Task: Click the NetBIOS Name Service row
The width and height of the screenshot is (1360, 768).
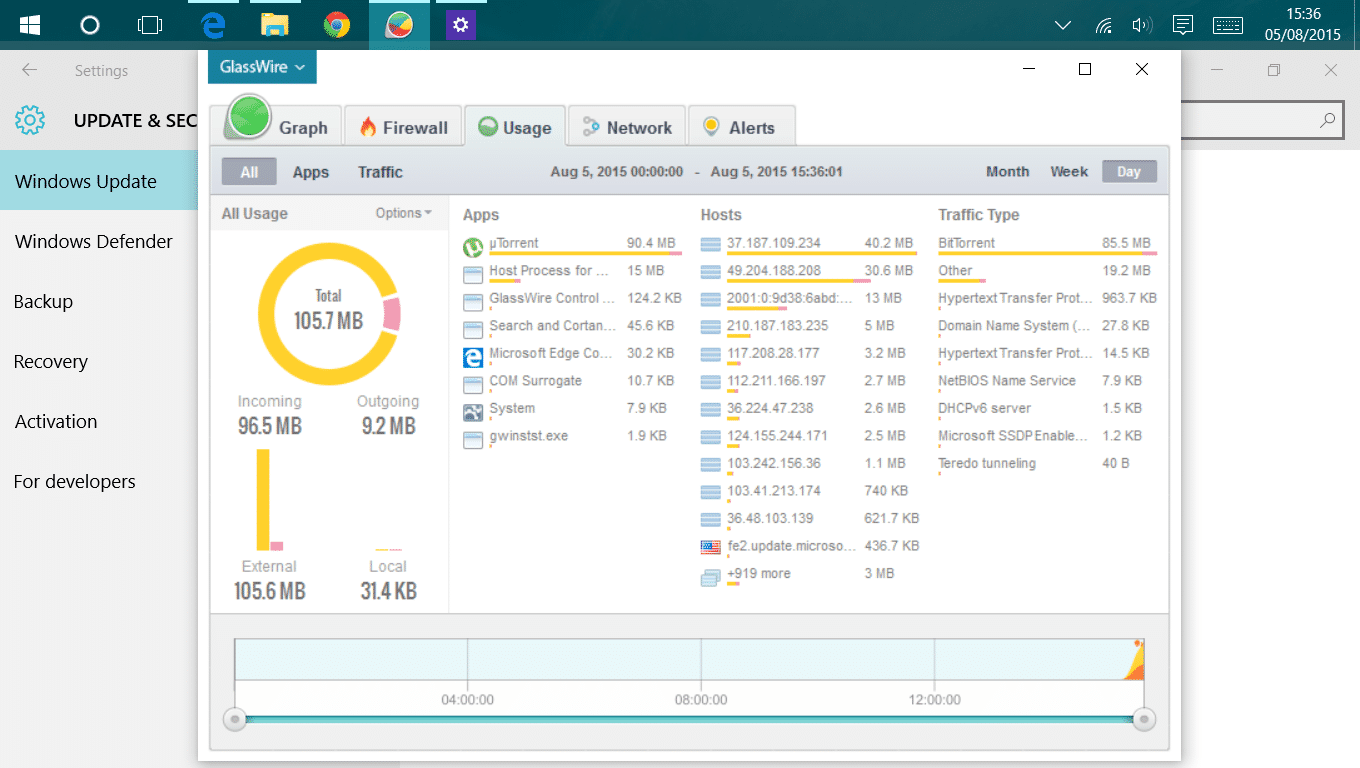Action: point(1047,381)
